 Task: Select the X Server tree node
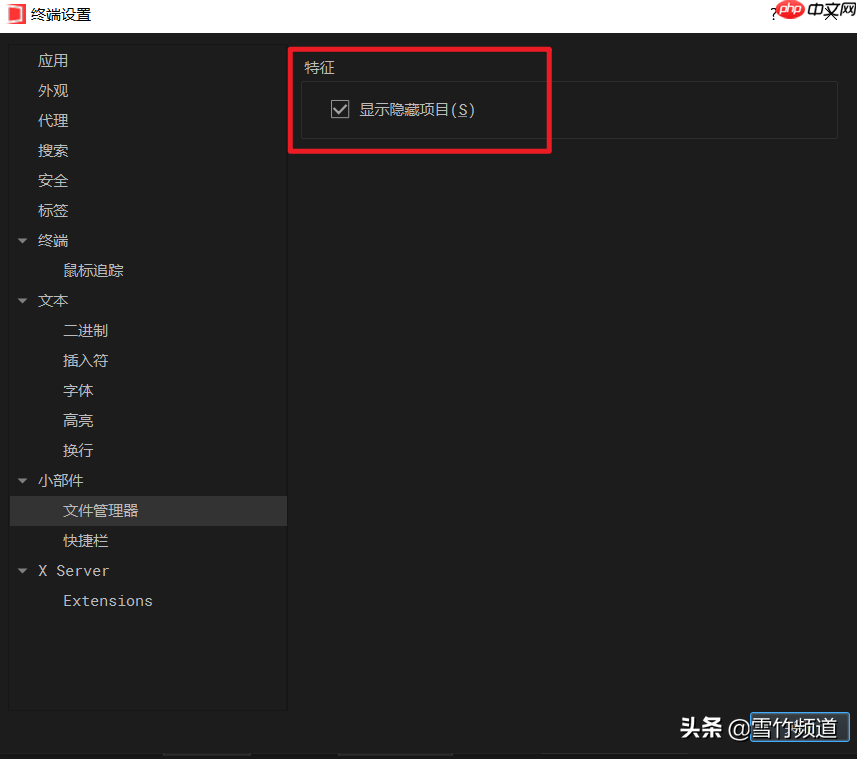pyautogui.click(x=74, y=571)
